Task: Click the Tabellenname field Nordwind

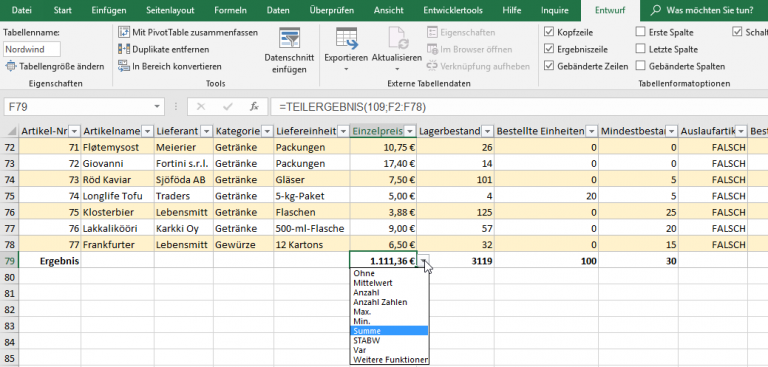Action: [x=32, y=49]
